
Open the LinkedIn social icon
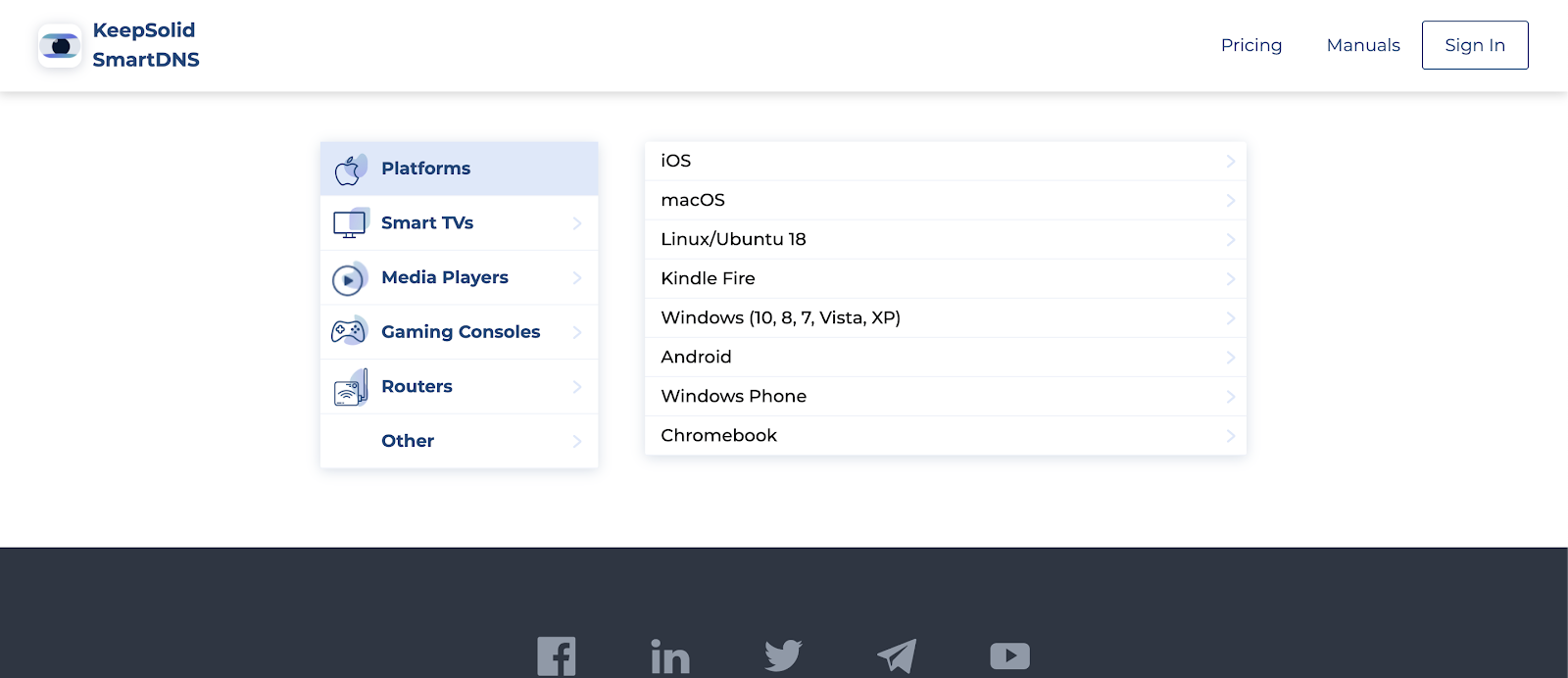coord(670,656)
